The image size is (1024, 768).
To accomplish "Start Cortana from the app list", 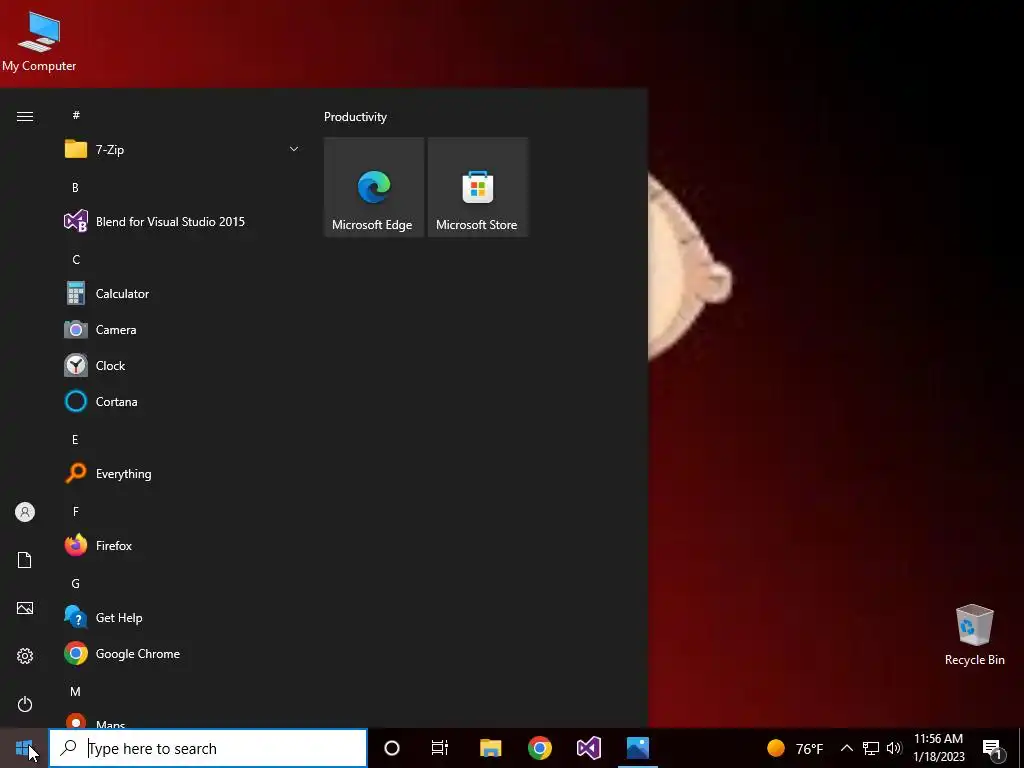I will pos(182,402).
